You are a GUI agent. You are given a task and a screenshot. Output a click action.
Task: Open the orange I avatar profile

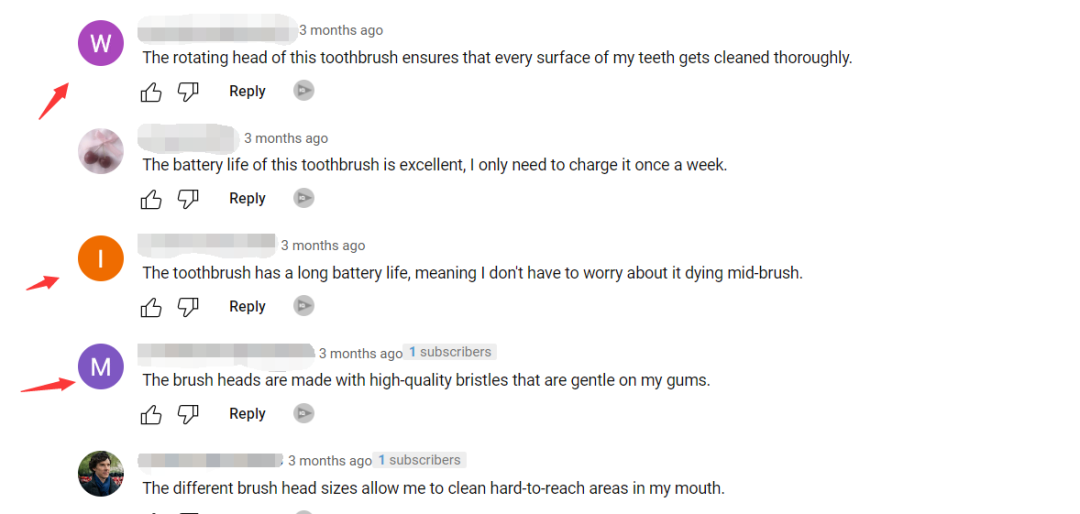[101, 259]
